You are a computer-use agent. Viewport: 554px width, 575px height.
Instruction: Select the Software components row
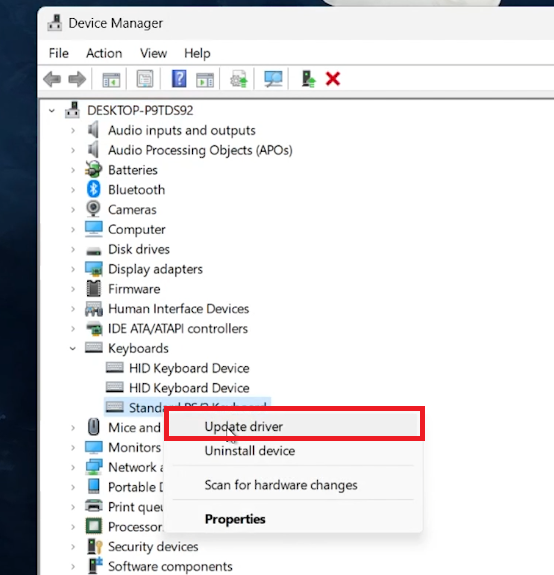point(170,566)
